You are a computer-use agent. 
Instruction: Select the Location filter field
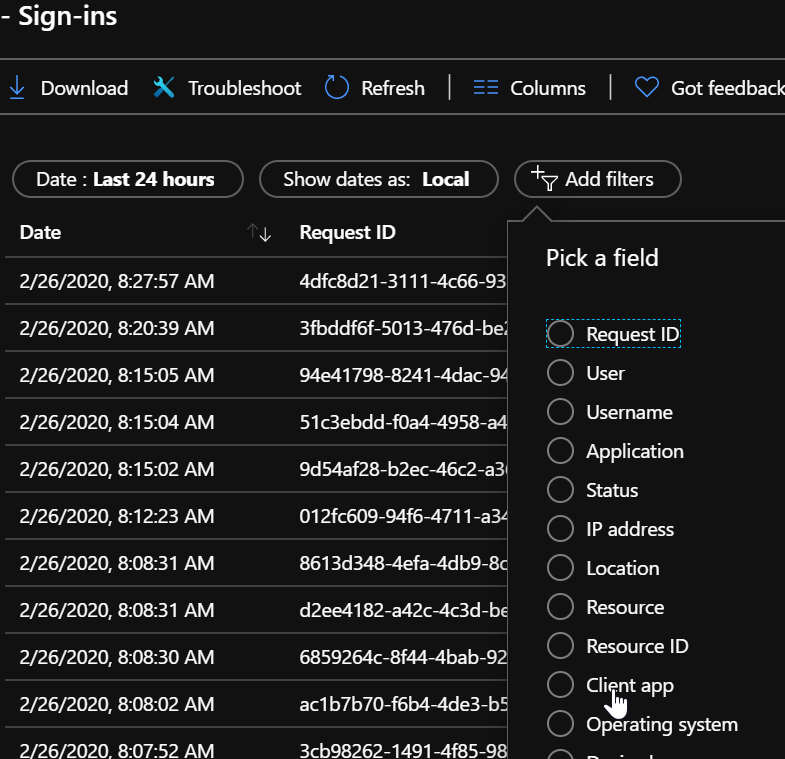pos(560,568)
